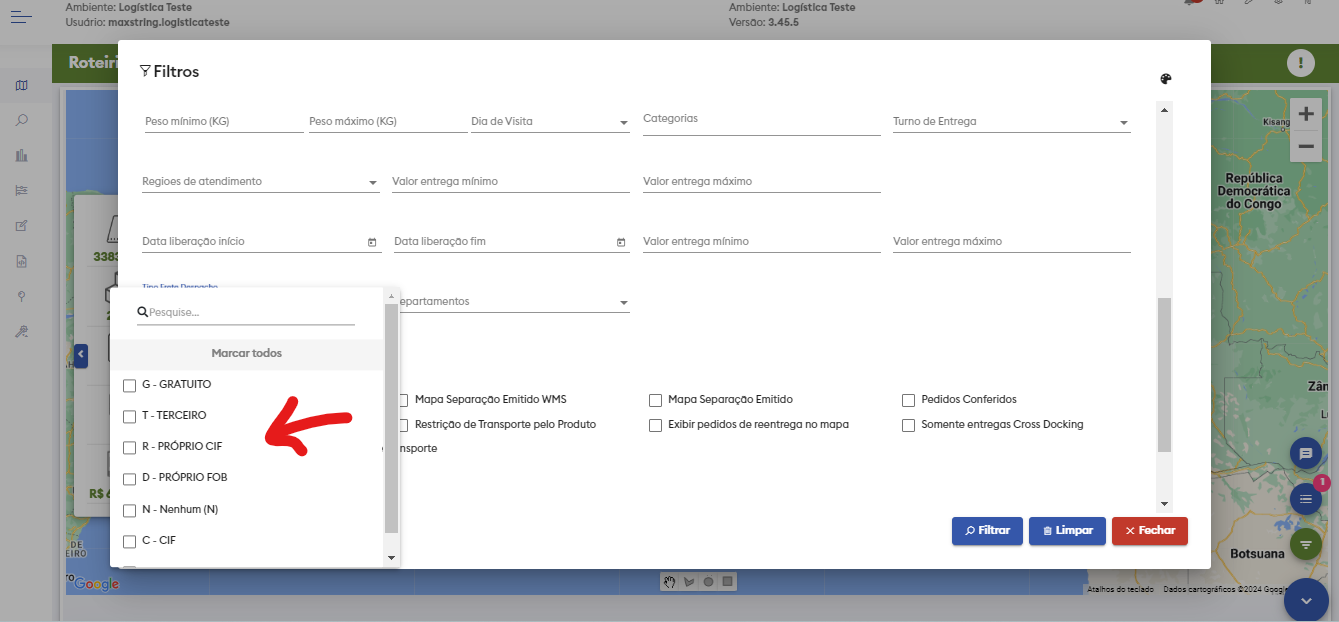This screenshot has height=622, width=1339.
Task: Expand the Turno de Entrega dropdown
Action: tap(1010, 122)
